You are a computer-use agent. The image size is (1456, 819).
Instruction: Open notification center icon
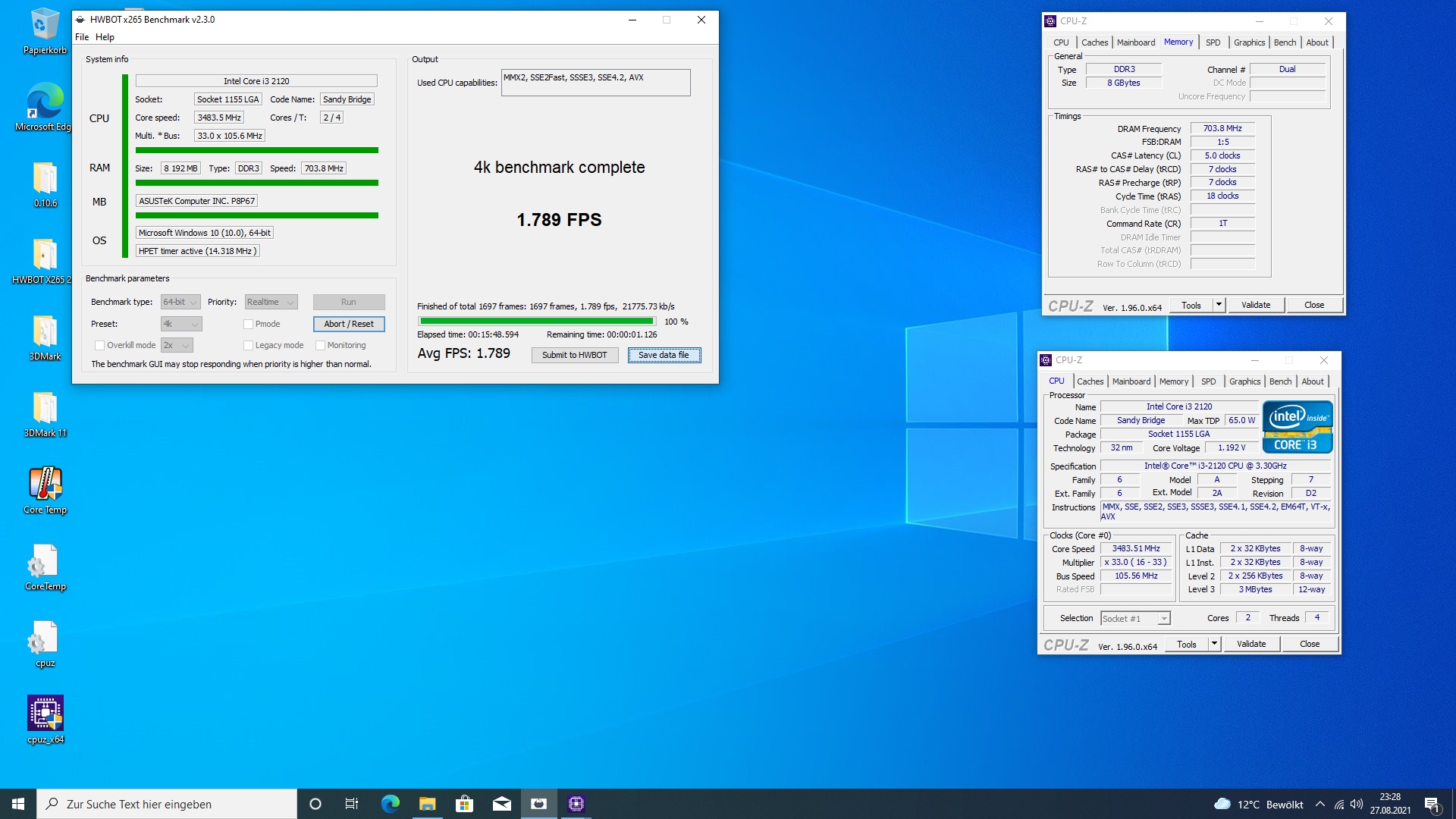tap(1432, 804)
